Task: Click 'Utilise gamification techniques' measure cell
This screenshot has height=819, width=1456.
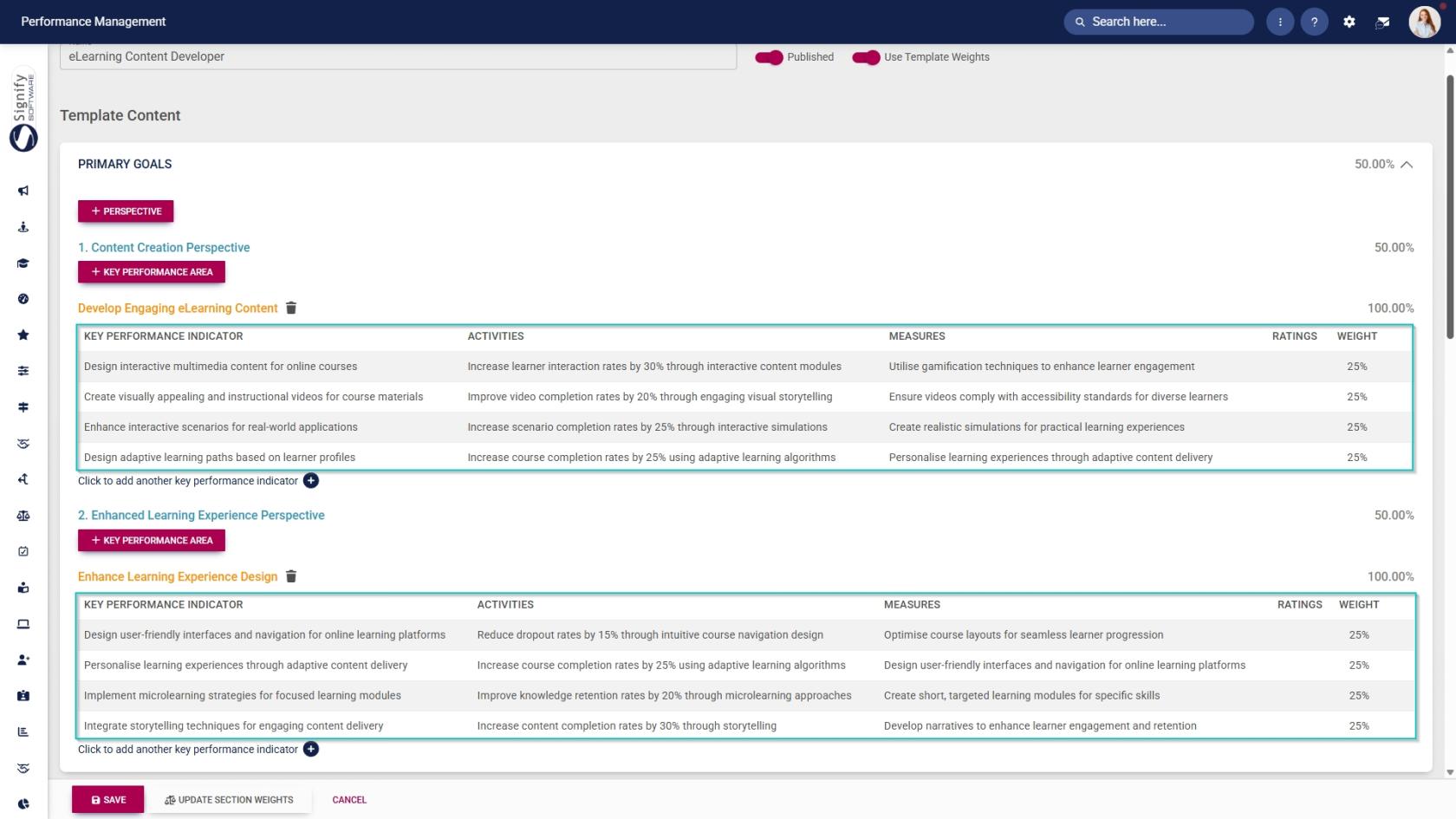Action: tap(1041, 367)
